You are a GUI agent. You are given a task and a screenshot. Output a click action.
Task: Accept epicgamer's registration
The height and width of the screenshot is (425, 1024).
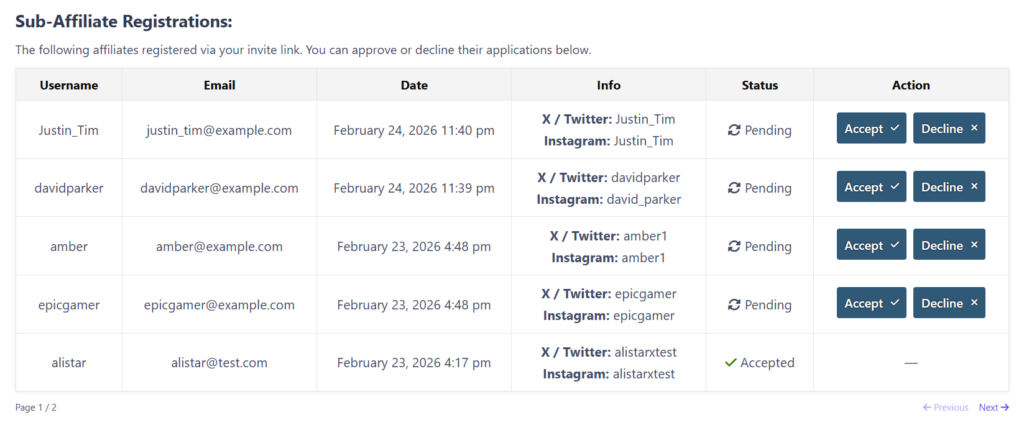click(x=871, y=304)
